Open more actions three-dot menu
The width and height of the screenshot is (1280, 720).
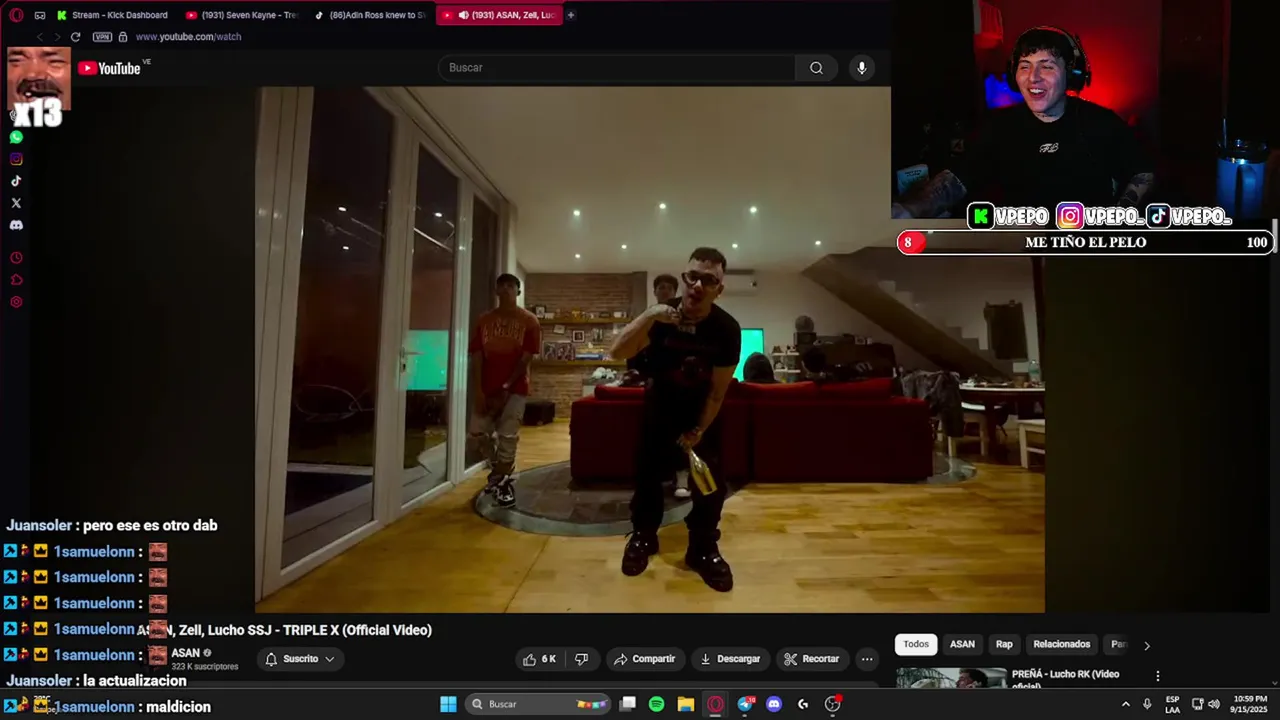[867, 659]
